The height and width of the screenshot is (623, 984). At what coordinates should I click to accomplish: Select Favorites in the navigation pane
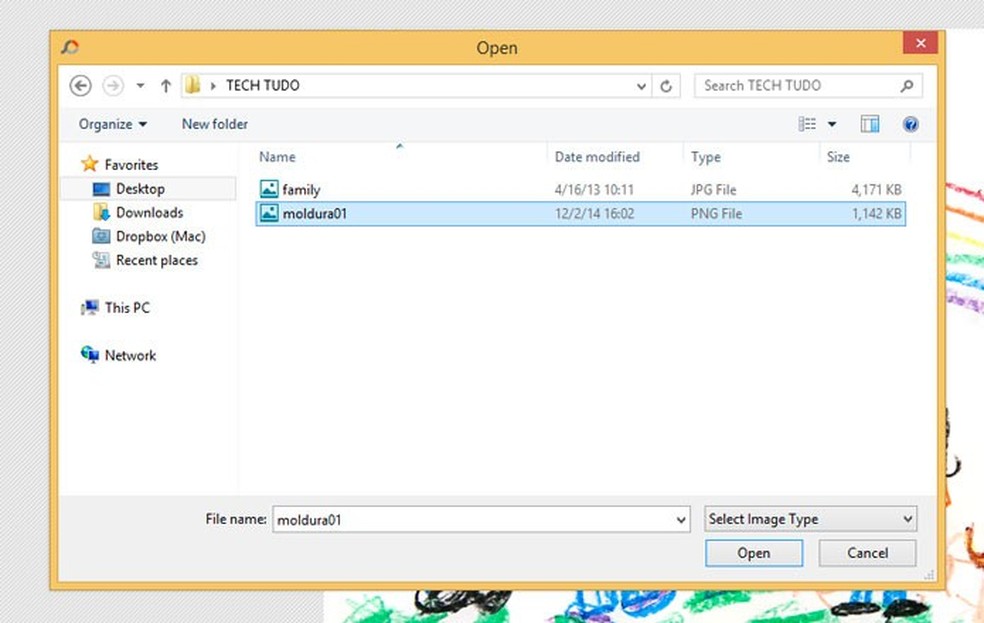click(x=131, y=165)
